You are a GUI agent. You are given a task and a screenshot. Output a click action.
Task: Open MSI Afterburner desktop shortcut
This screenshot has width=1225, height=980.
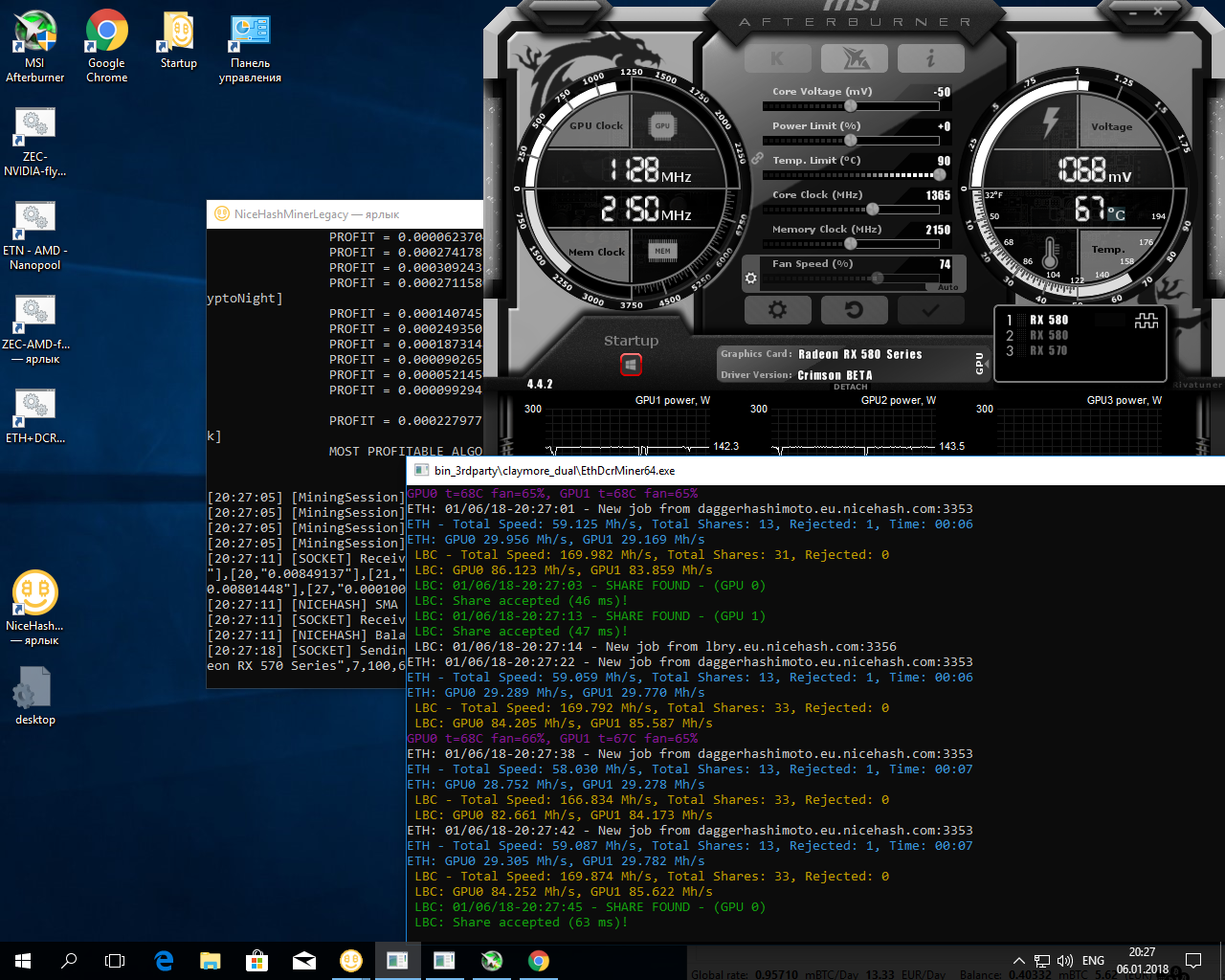coord(35,46)
